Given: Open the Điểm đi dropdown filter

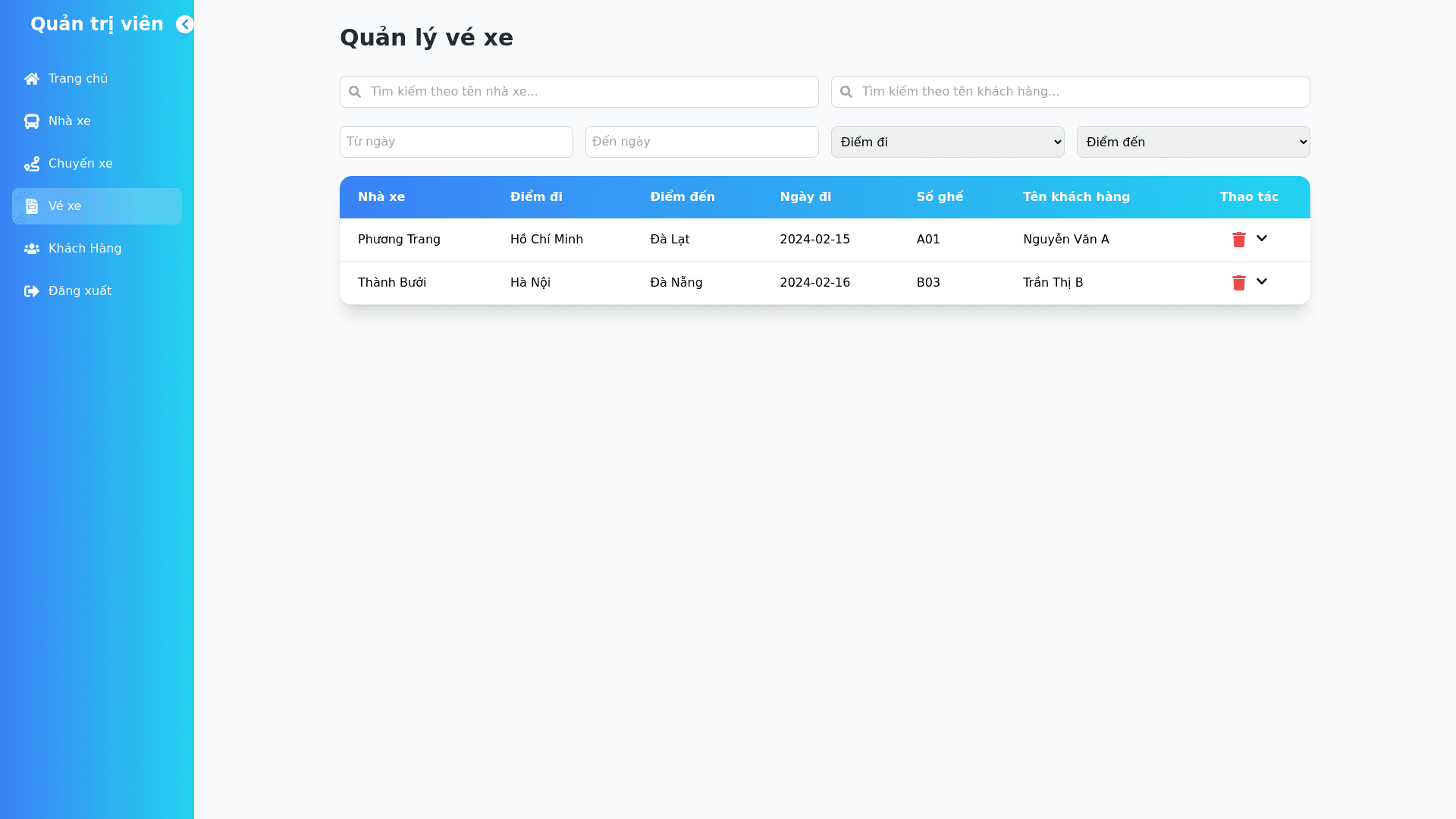Looking at the screenshot, I should point(947,142).
